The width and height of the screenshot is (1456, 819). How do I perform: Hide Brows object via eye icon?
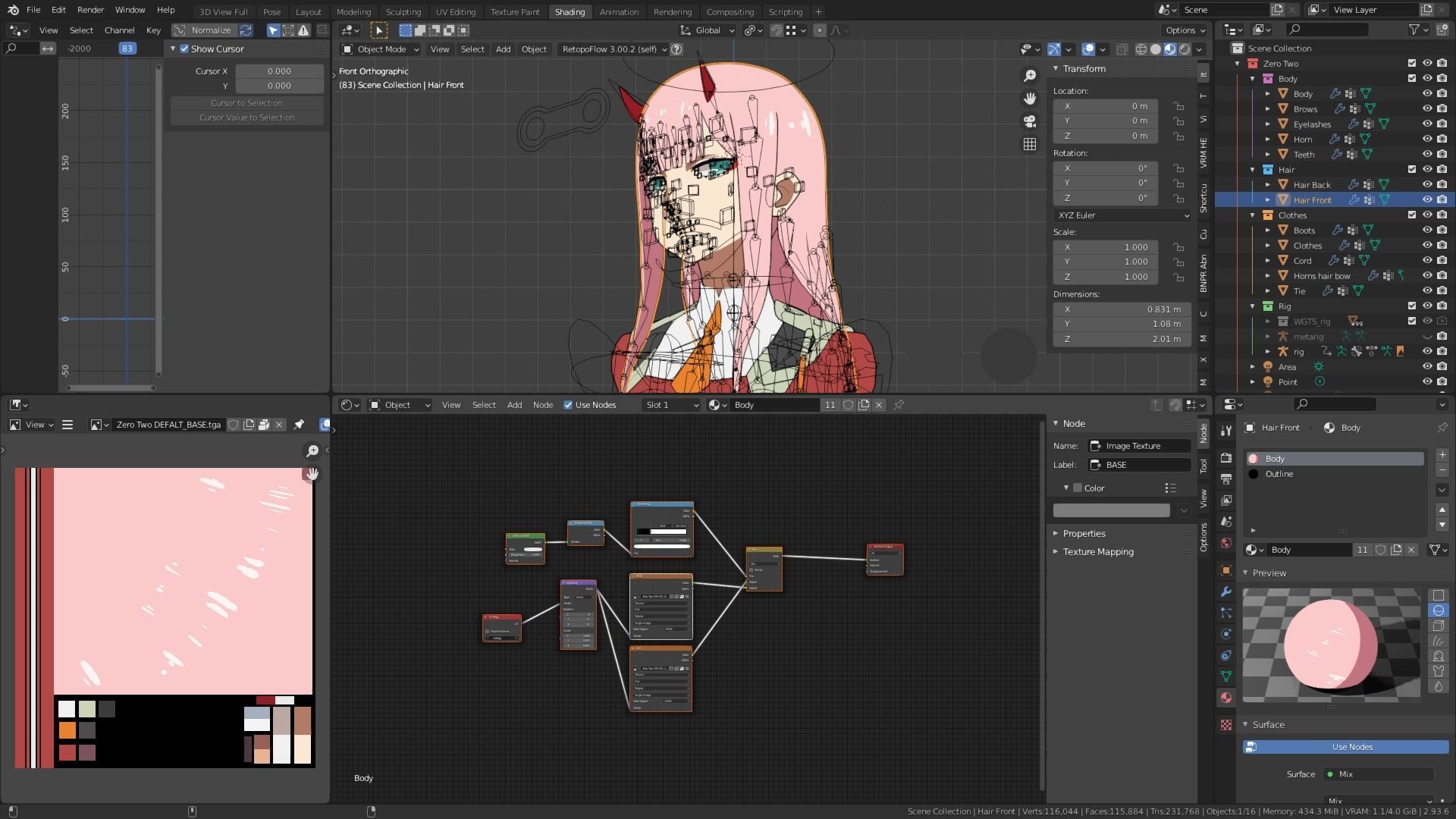[1426, 109]
